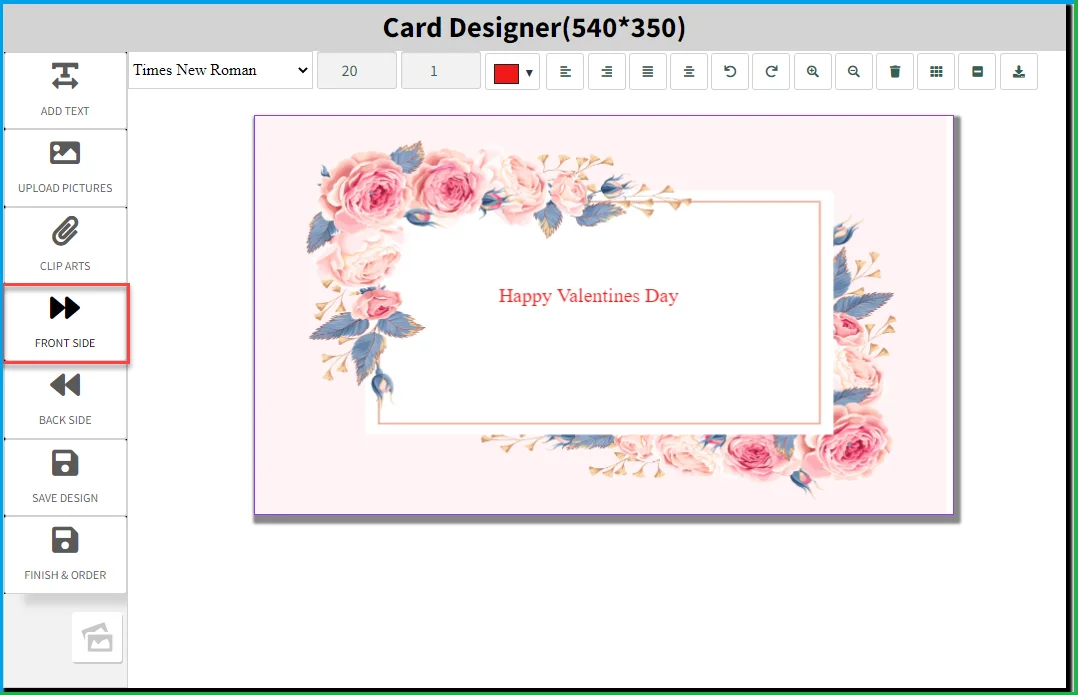Click the line spacing field showing 1
1078x695 pixels.
click(441, 71)
